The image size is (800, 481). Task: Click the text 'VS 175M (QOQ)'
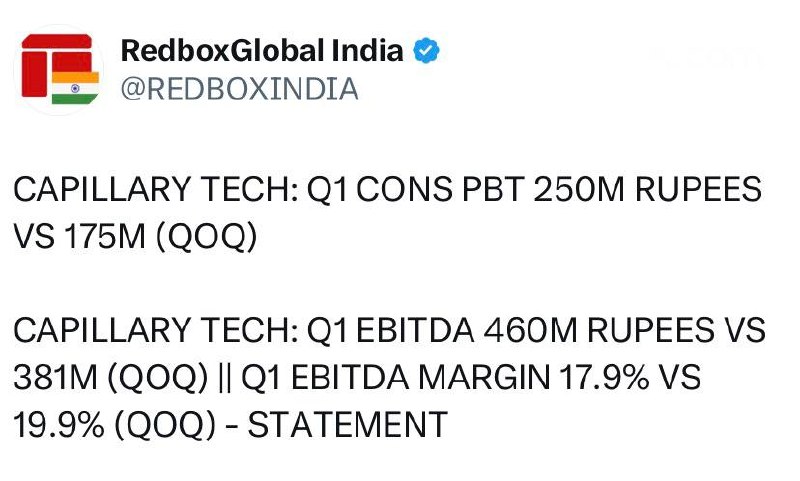point(135,237)
